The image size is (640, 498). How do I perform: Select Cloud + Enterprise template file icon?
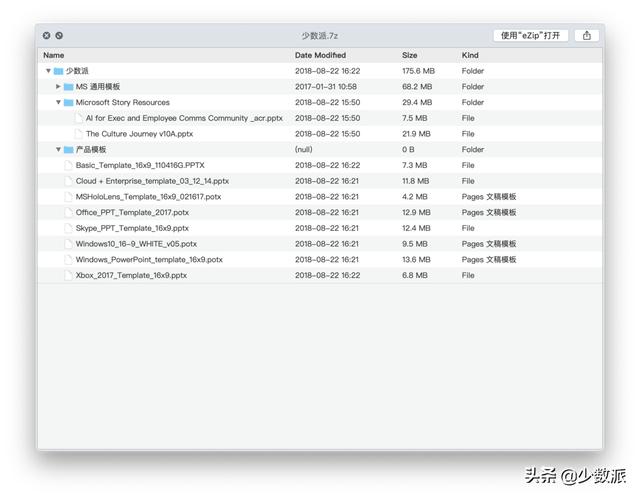(69, 181)
